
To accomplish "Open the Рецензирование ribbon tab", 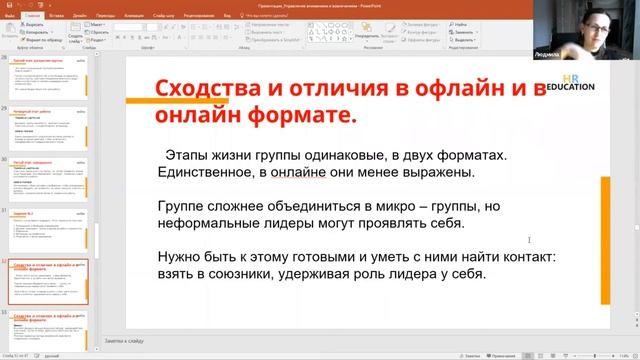I will pos(199,16).
